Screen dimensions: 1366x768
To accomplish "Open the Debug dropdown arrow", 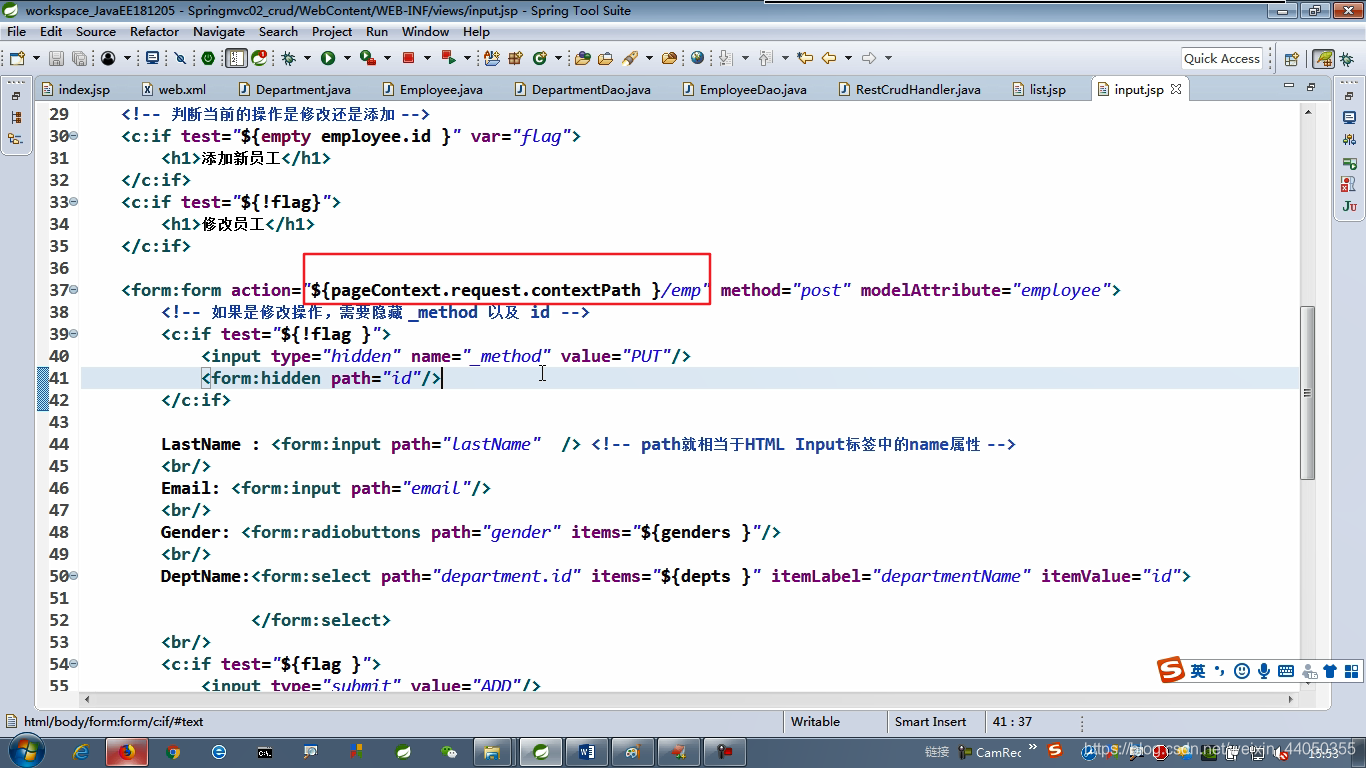I will [x=307, y=58].
